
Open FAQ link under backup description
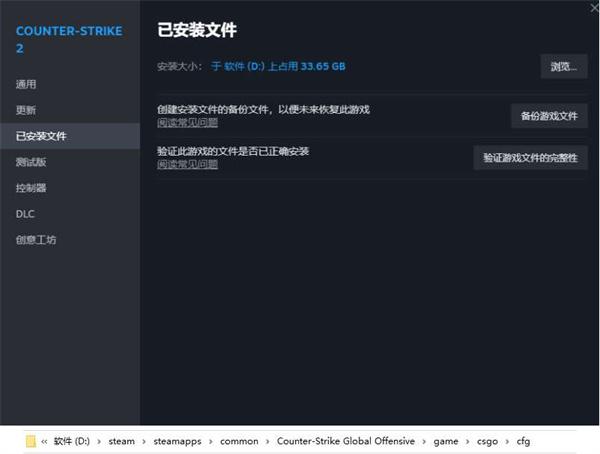tap(188, 123)
